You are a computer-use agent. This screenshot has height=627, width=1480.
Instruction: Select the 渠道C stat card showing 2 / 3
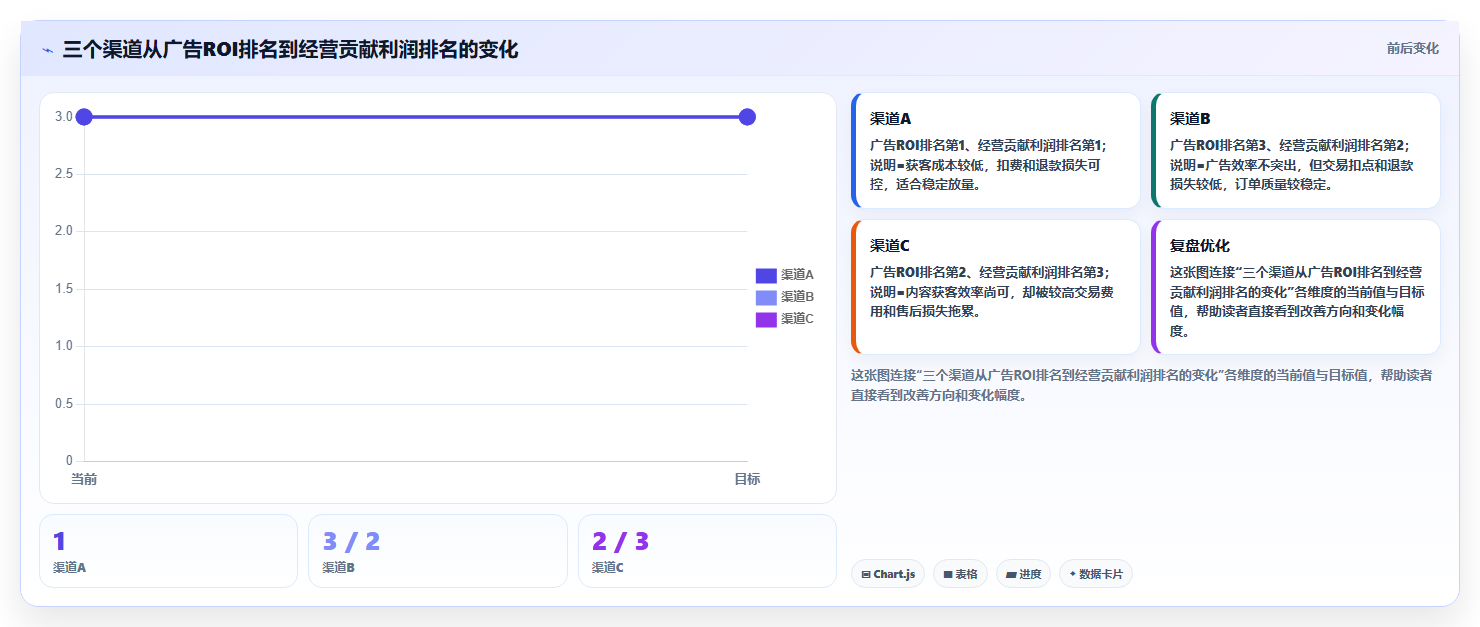pos(707,551)
